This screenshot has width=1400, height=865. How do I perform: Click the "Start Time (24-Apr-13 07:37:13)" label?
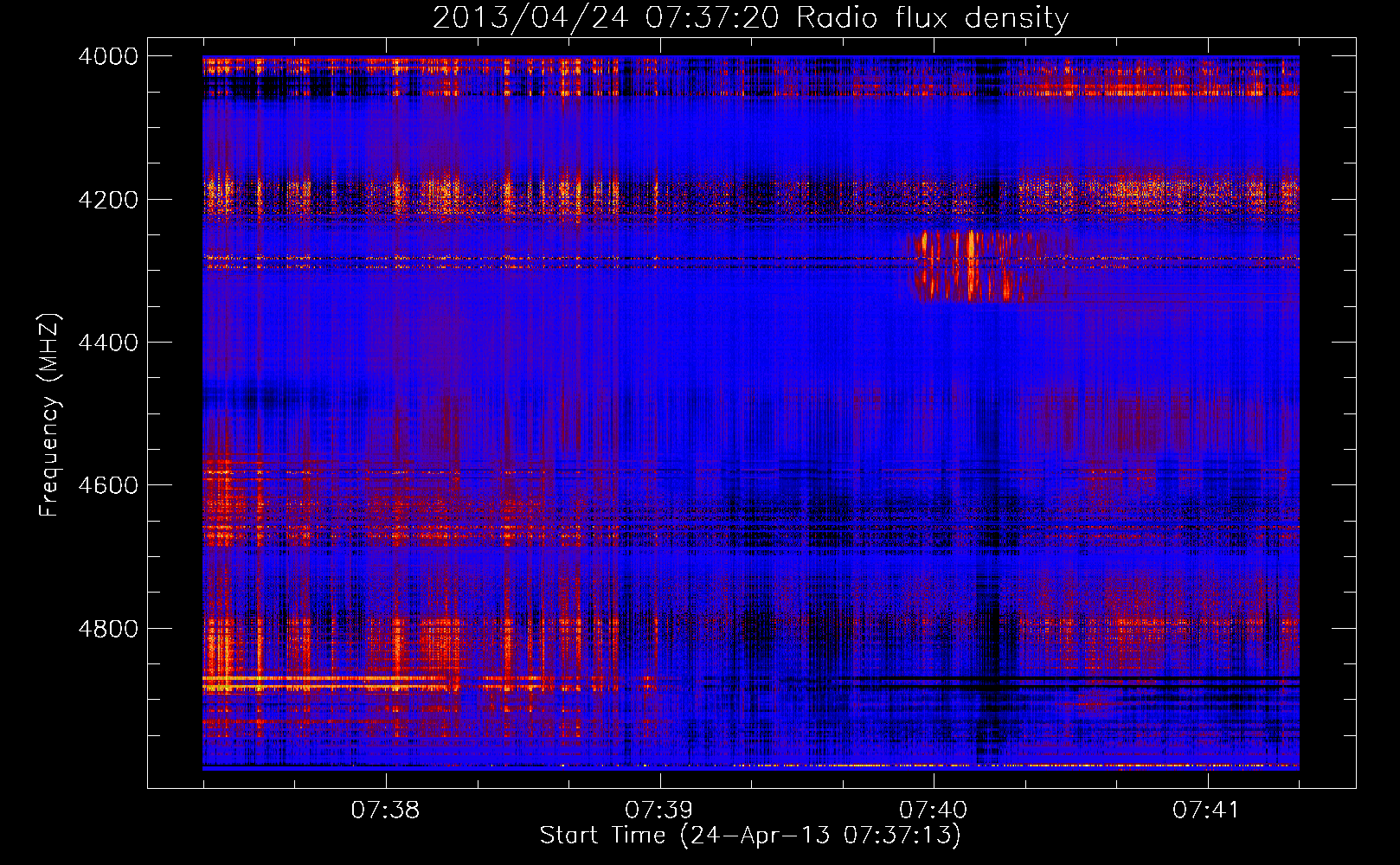pyautogui.click(x=750, y=836)
